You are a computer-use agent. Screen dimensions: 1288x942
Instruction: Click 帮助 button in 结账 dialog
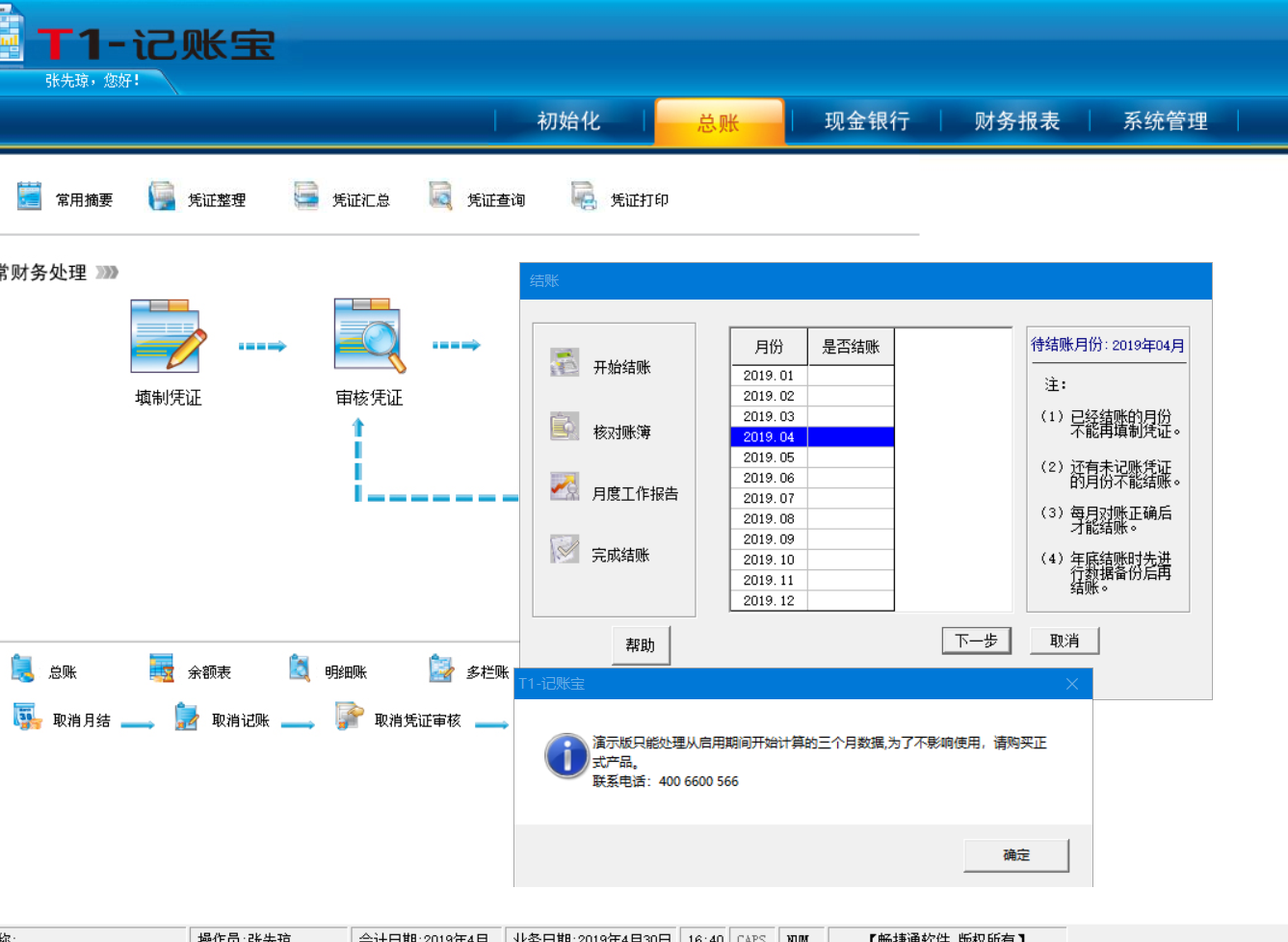pyautogui.click(x=641, y=645)
